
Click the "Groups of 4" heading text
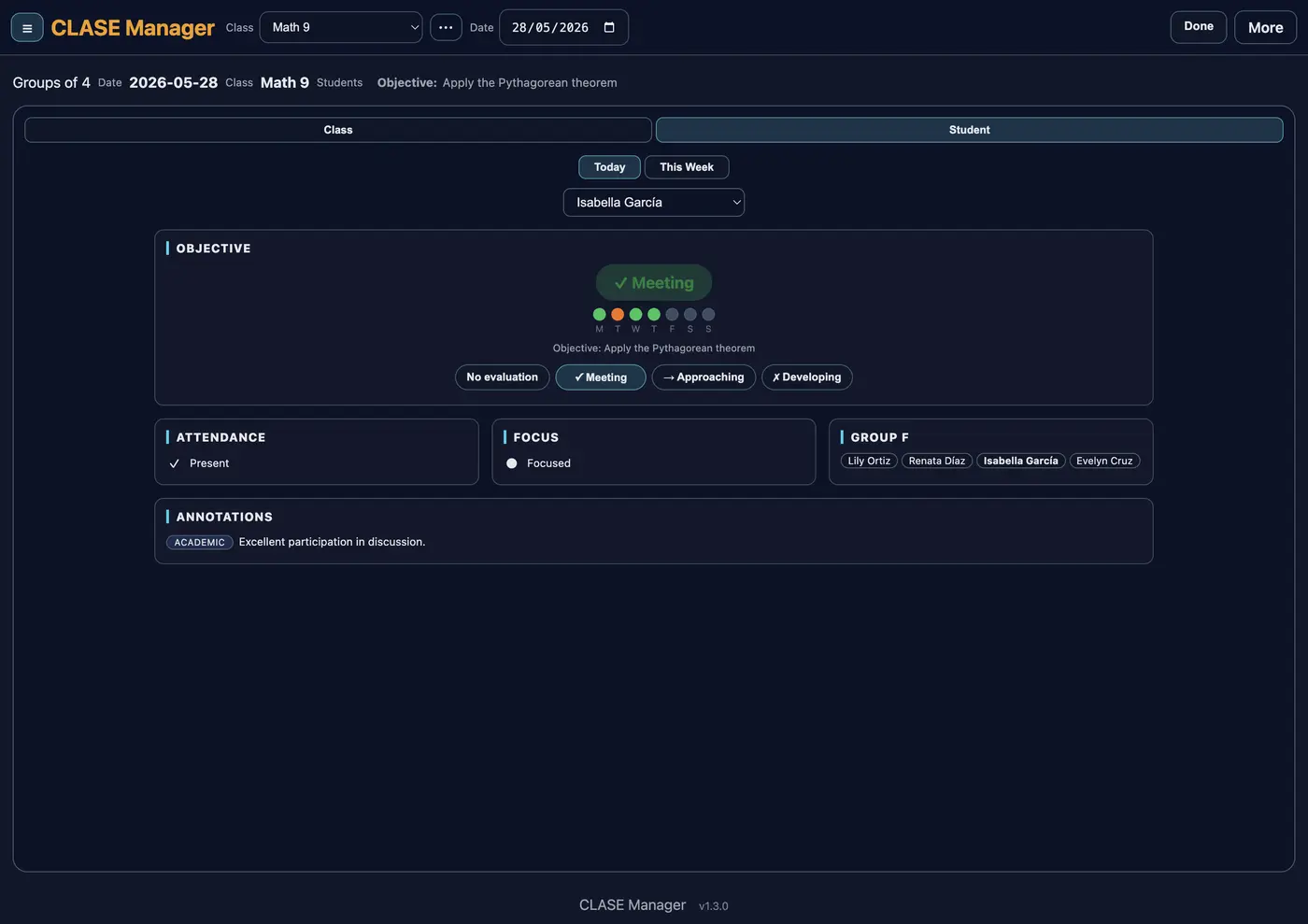(51, 82)
